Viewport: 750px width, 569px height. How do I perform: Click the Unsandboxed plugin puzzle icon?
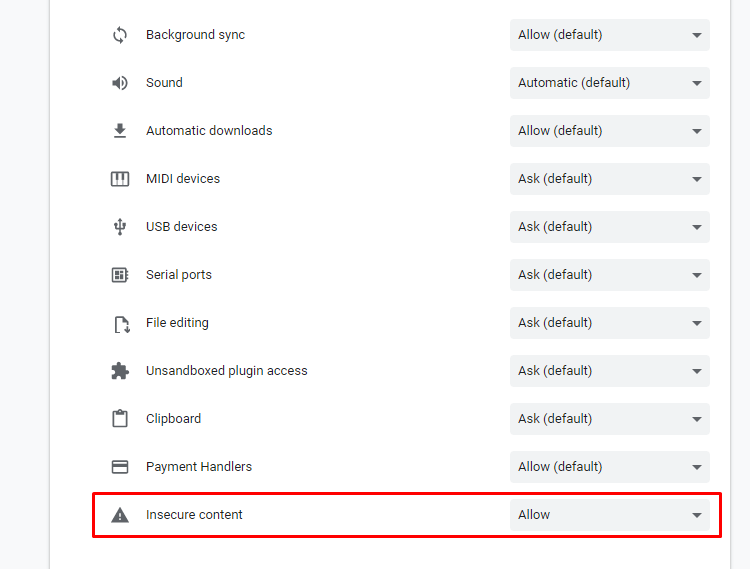pyautogui.click(x=120, y=371)
